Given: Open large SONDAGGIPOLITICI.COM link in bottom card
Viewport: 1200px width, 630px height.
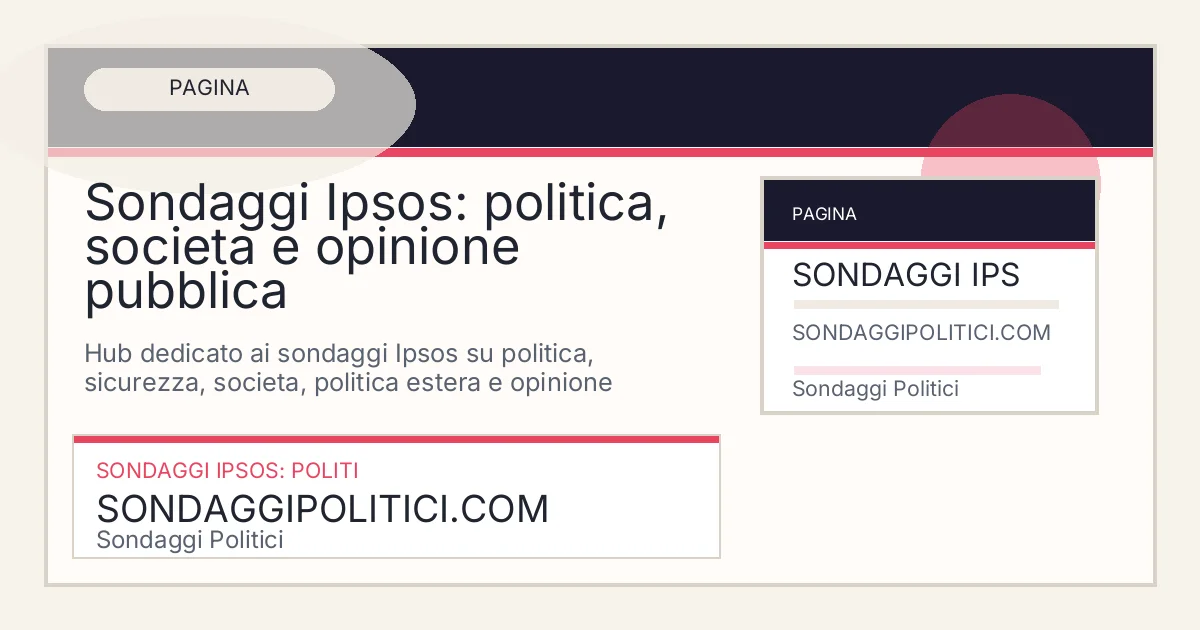Looking at the screenshot, I should (x=322, y=509).
